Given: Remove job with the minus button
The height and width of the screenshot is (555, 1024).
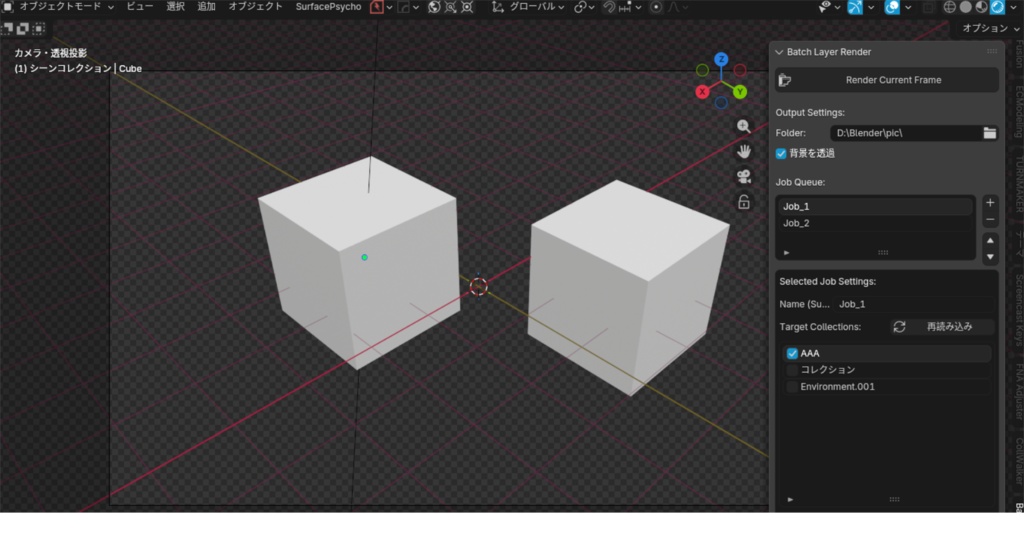Looking at the screenshot, I should (x=990, y=219).
